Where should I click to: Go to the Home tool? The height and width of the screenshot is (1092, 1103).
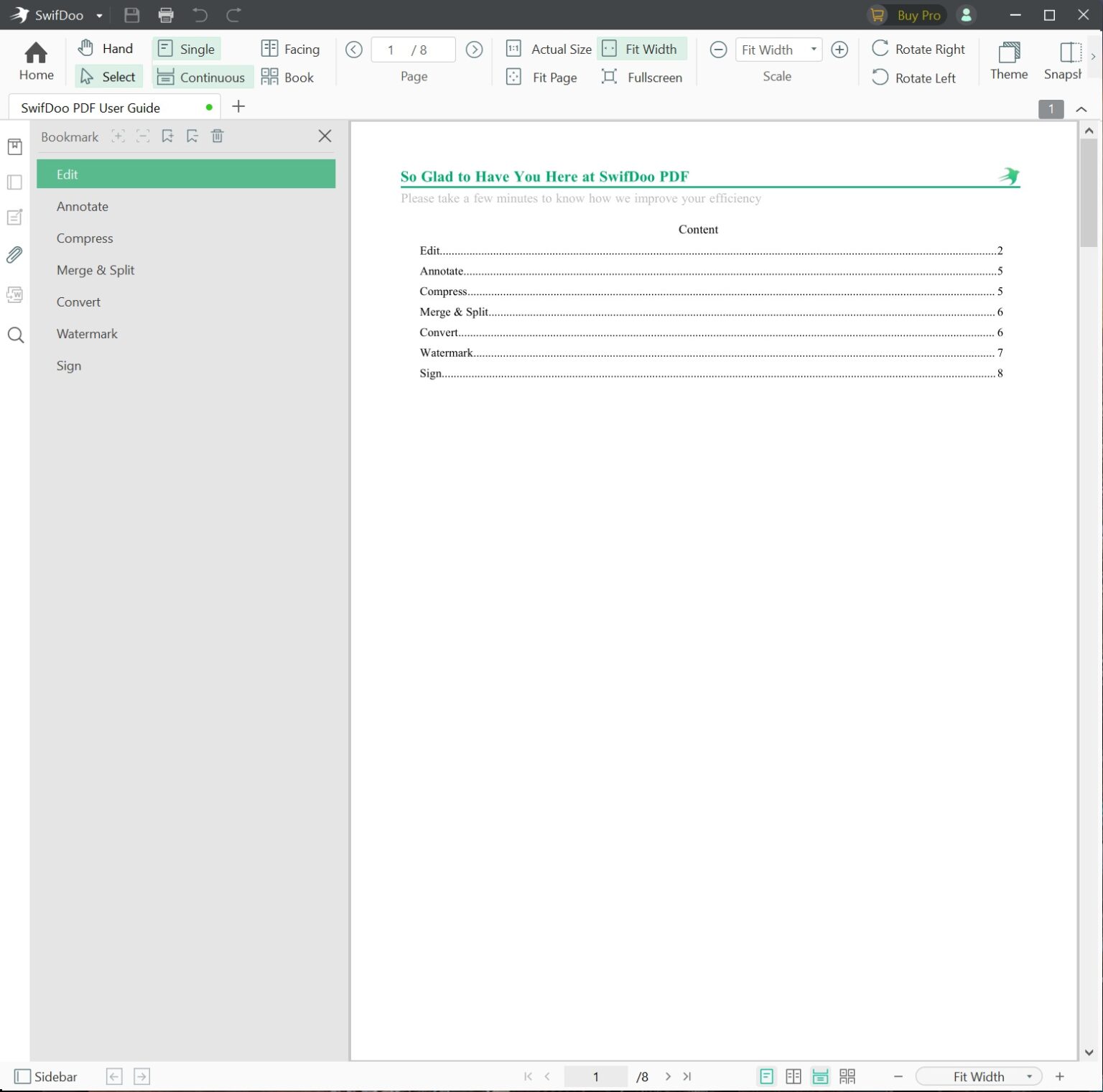tap(36, 61)
